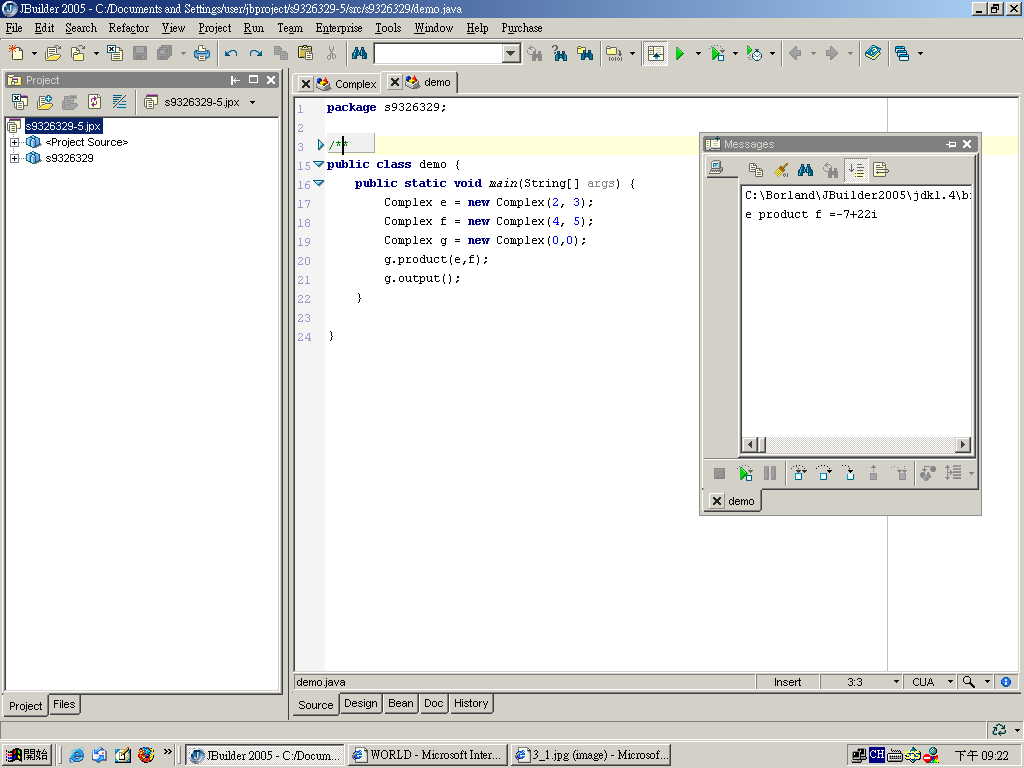Open the Debug project dropdown arrow
This screenshot has width=1024, height=768.
(x=735, y=54)
